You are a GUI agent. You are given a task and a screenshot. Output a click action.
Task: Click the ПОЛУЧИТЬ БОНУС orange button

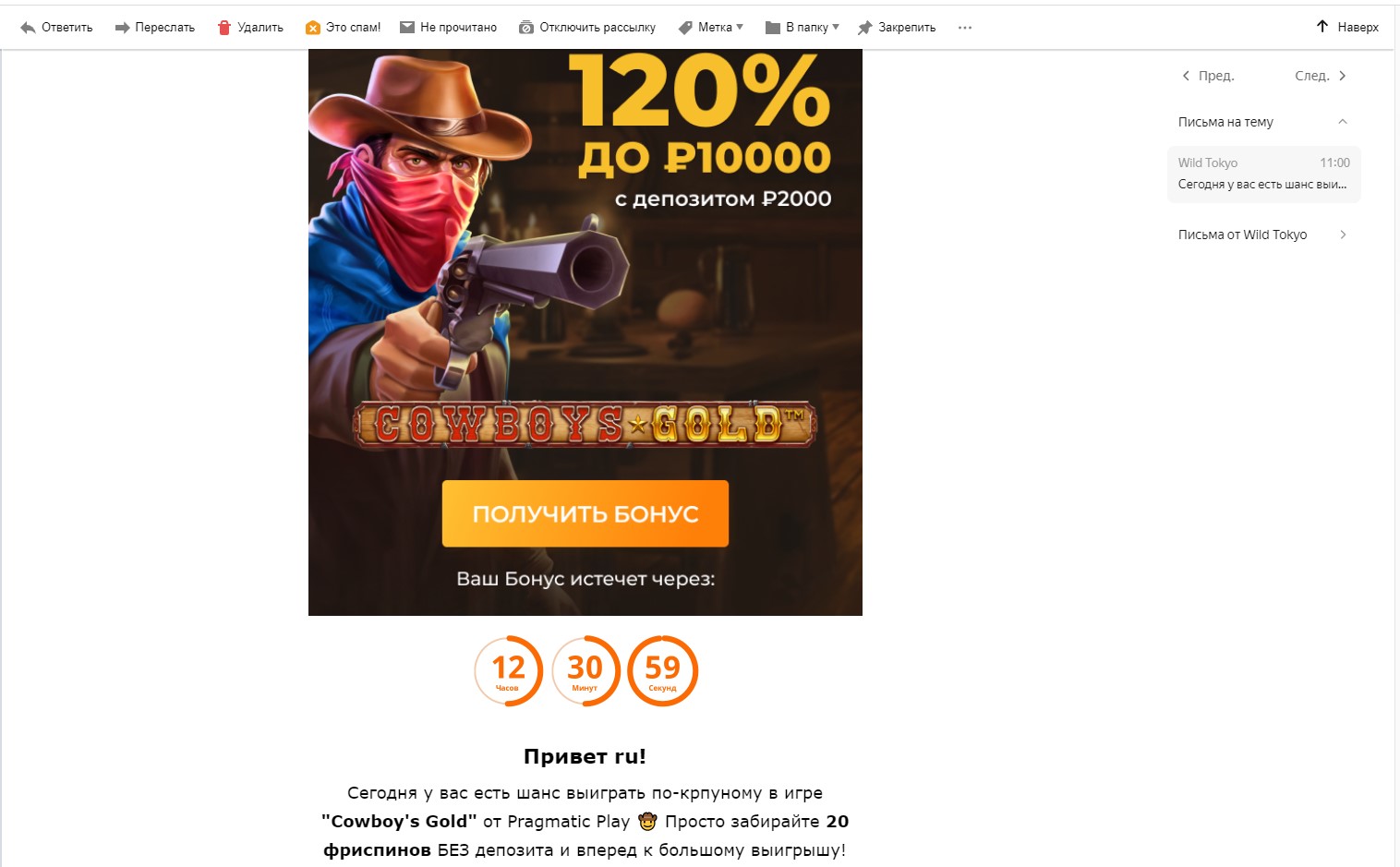(x=585, y=513)
